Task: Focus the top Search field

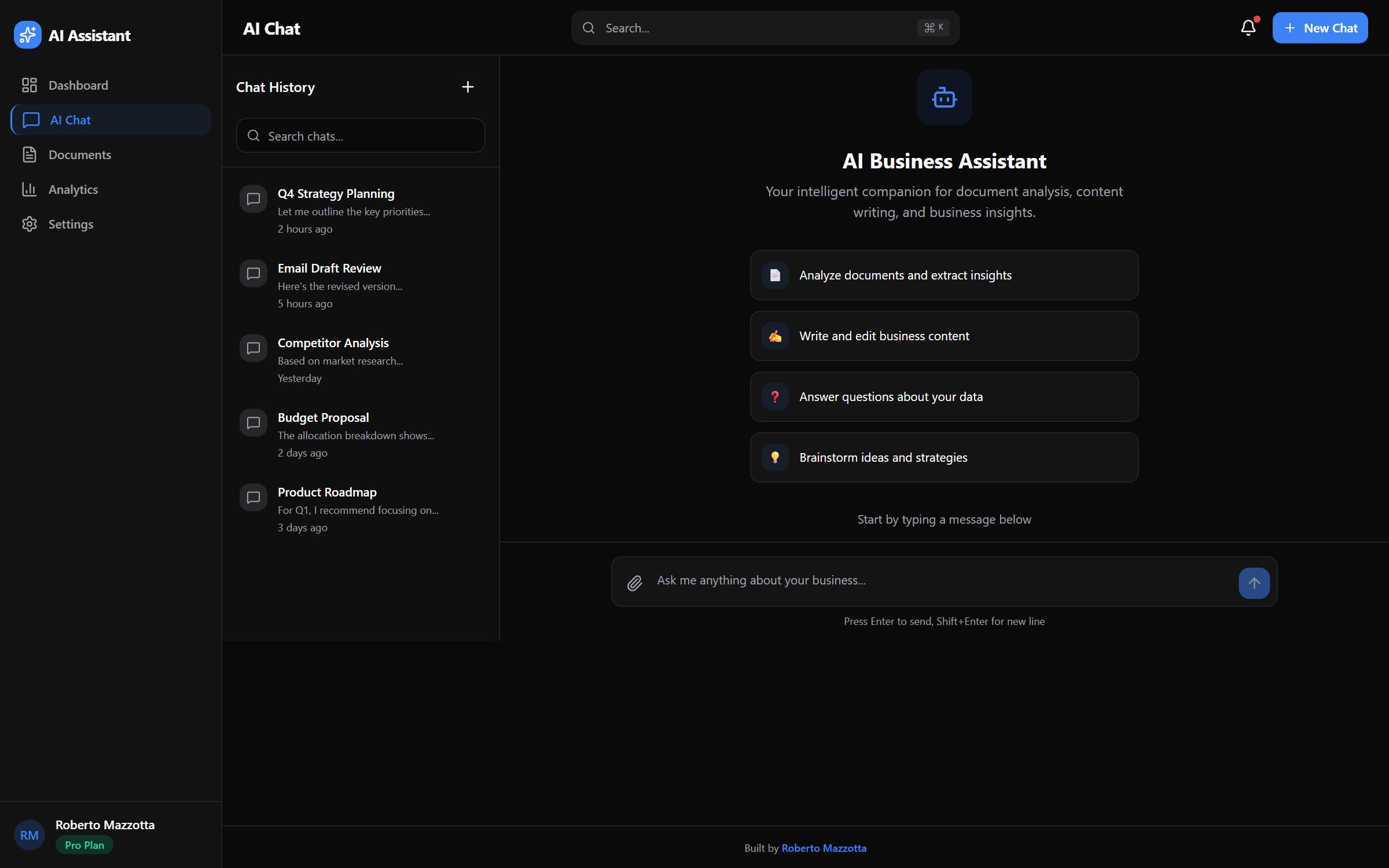Action: (x=765, y=28)
